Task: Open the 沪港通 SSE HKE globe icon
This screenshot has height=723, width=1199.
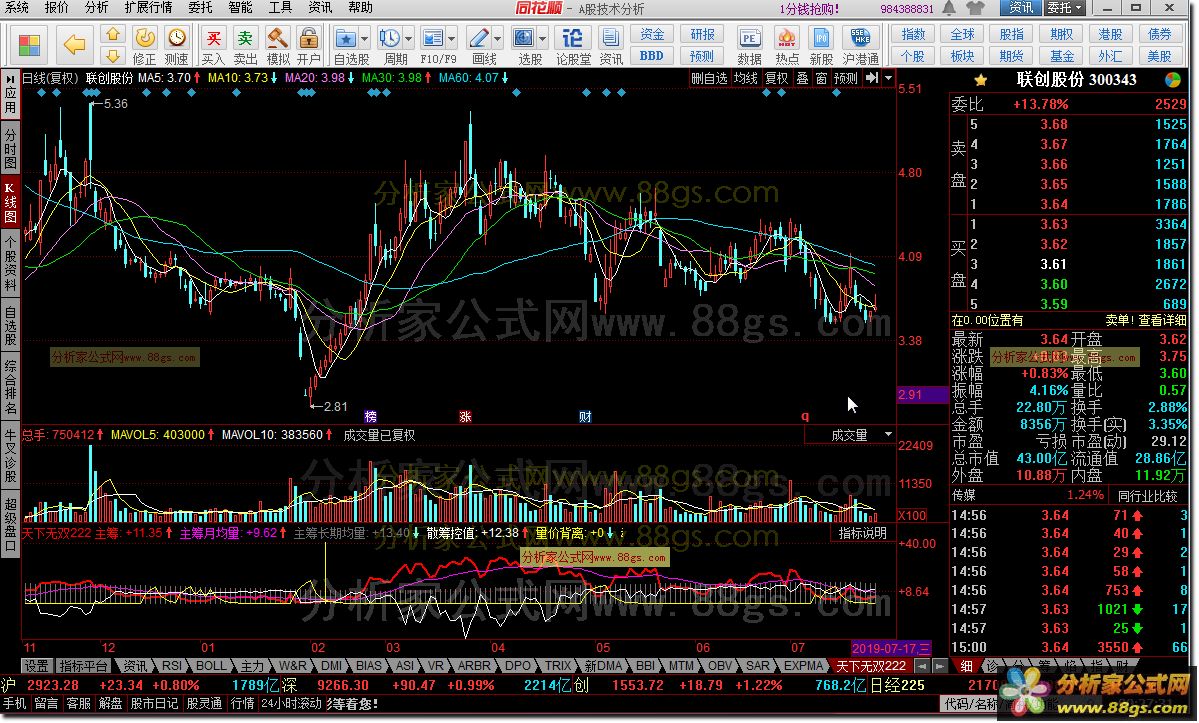Action: click(x=860, y=37)
